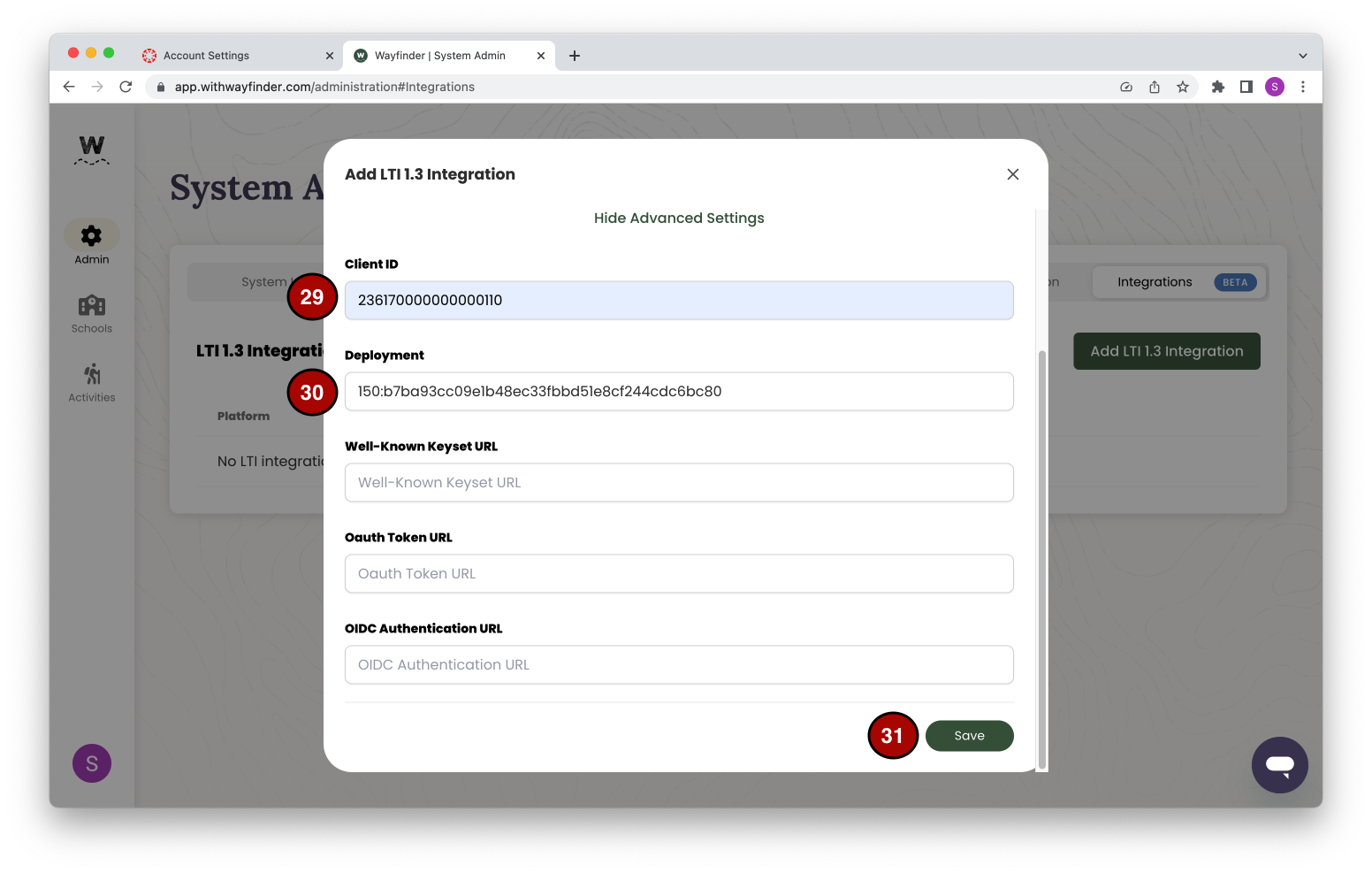Click the Add LTI 1.3 Integration dialog title
The height and width of the screenshot is (873, 1372).
pos(430,174)
